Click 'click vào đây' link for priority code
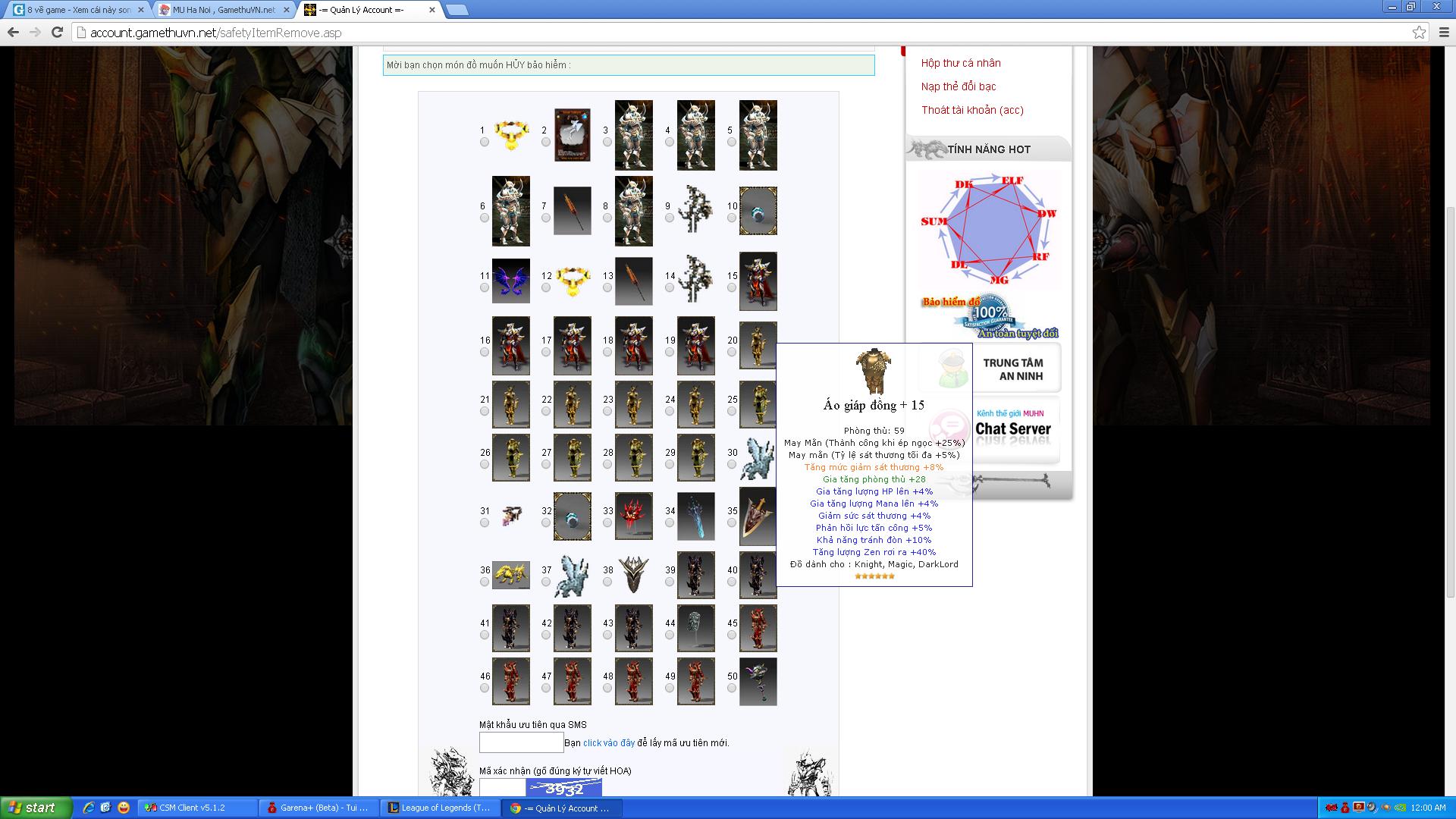 tap(608, 742)
